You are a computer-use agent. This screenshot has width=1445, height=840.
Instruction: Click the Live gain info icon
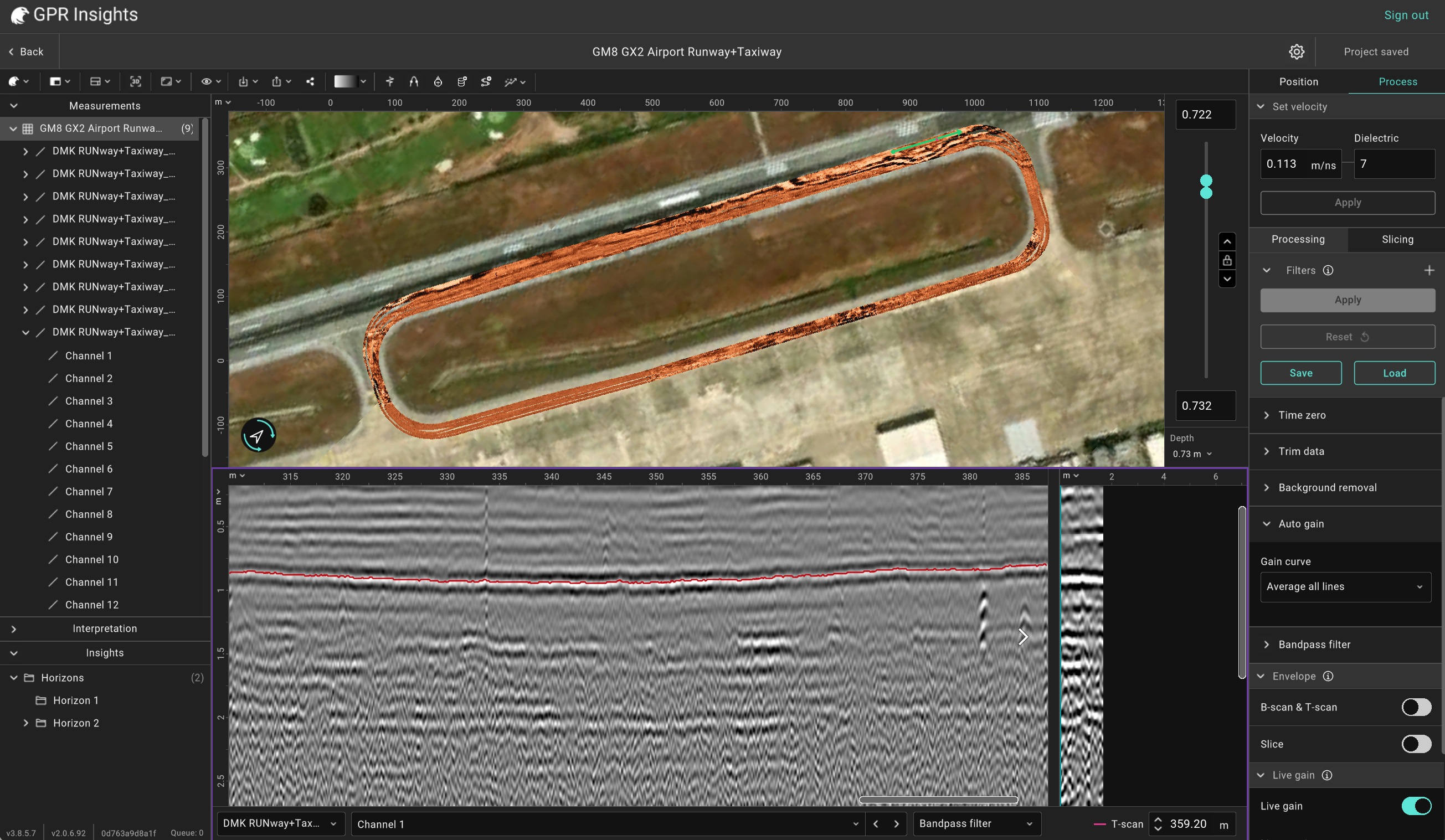[1327, 775]
